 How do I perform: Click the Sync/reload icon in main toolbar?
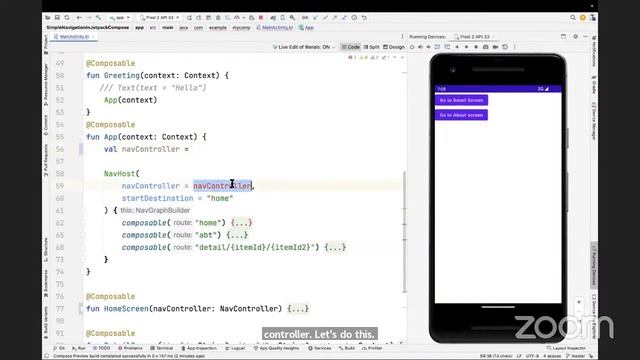pyautogui.click(x=67, y=18)
